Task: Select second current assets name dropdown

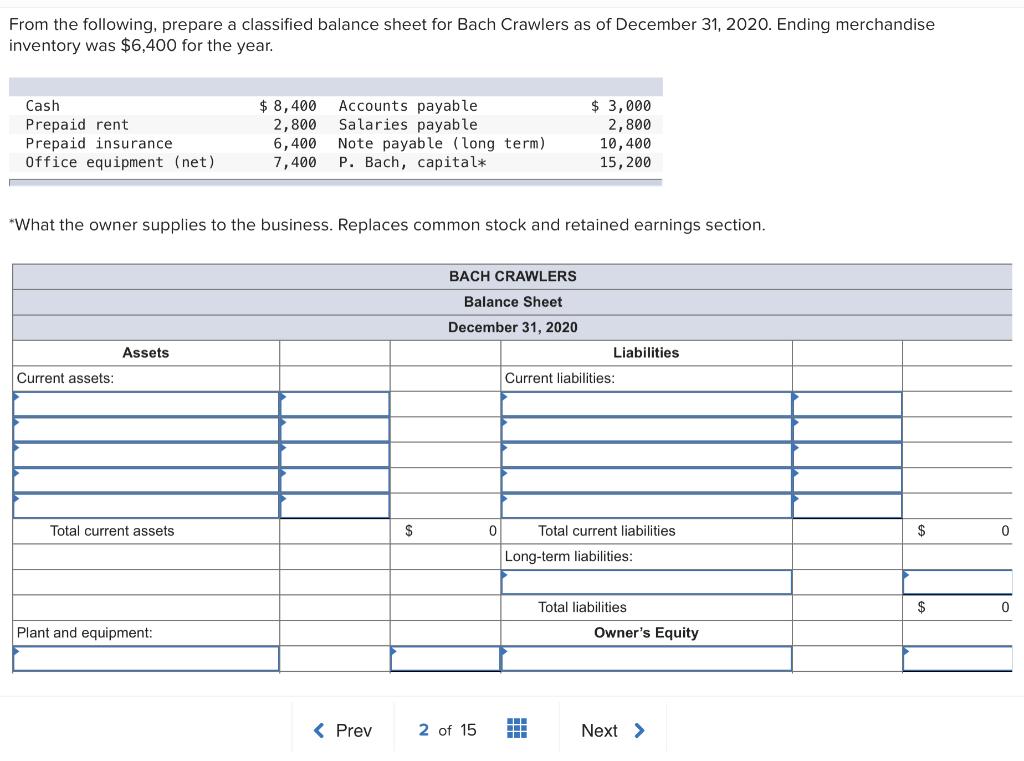Action: coord(146,429)
